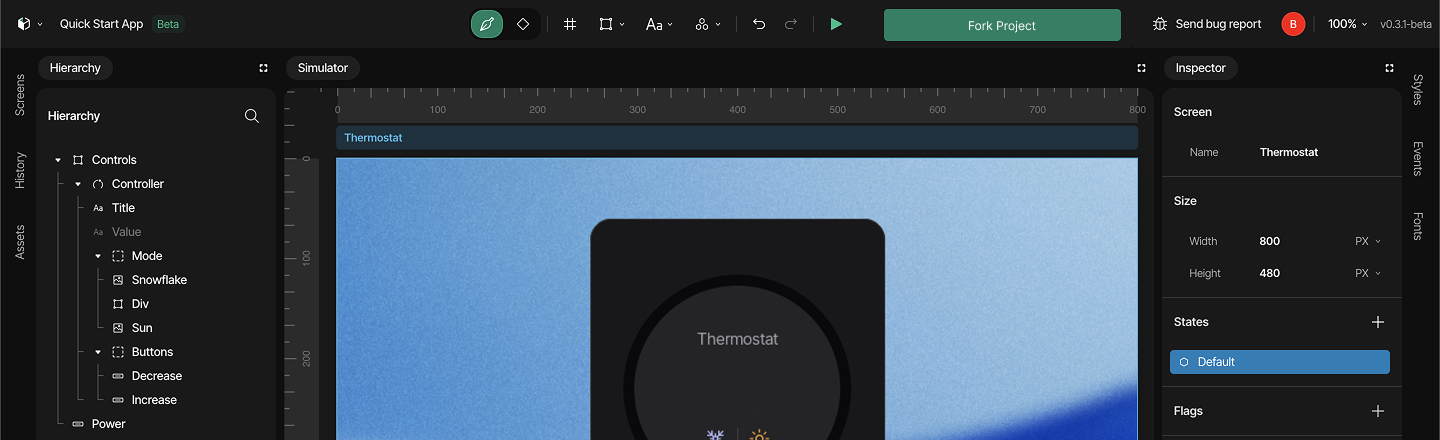1440x440 pixels.
Task: Collapse the Controller tree node
Action: click(78, 184)
